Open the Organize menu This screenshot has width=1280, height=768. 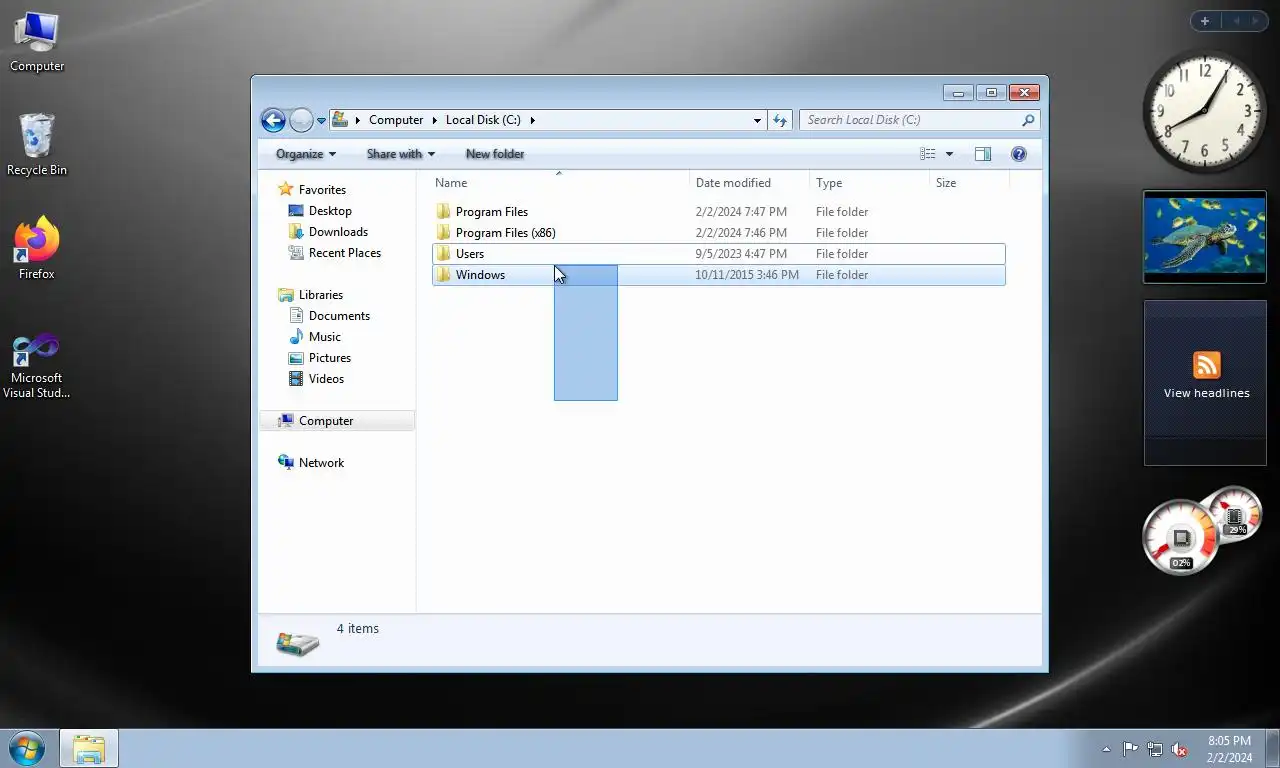tap(306, 154)
